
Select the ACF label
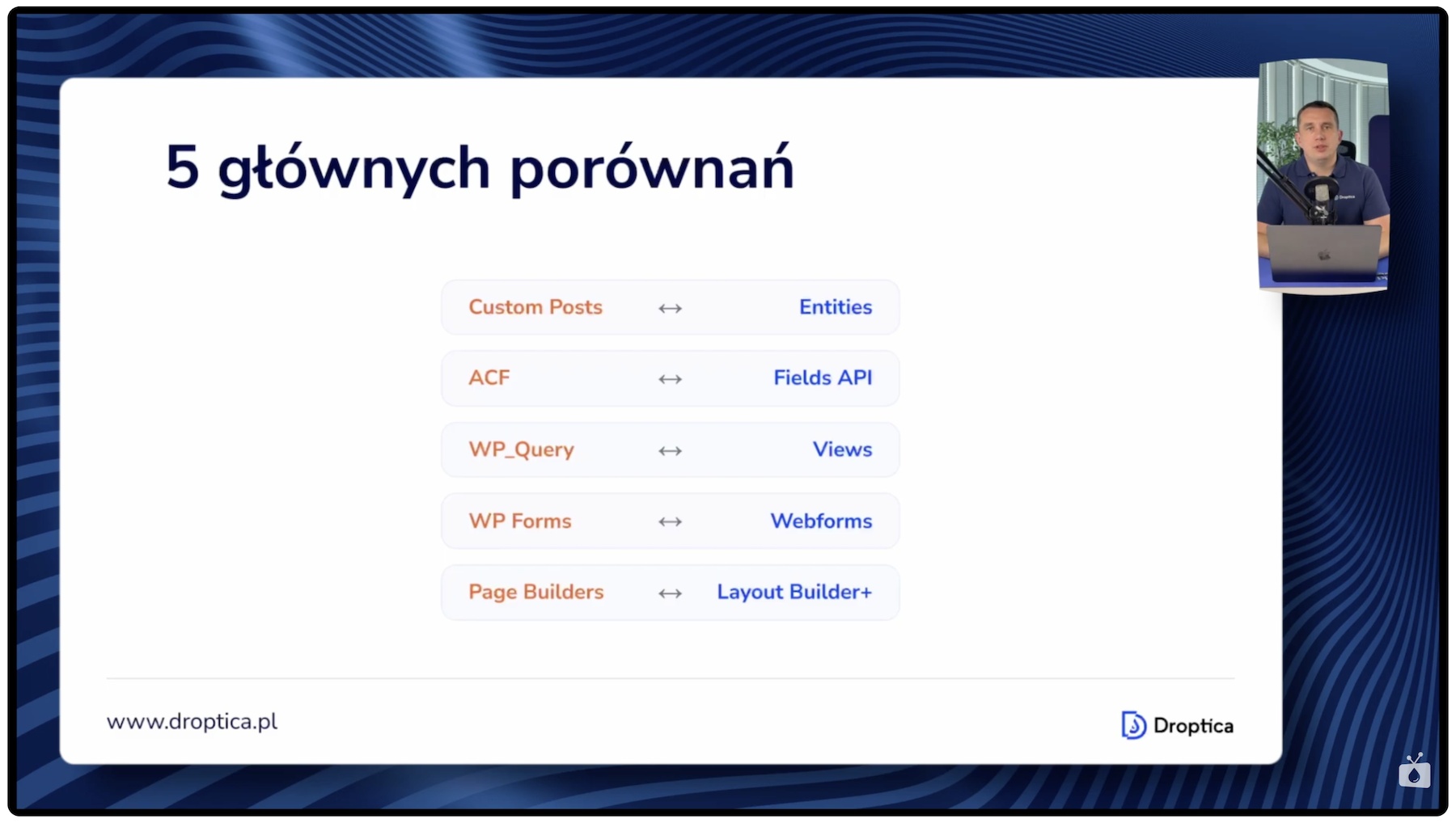point(489,378)
